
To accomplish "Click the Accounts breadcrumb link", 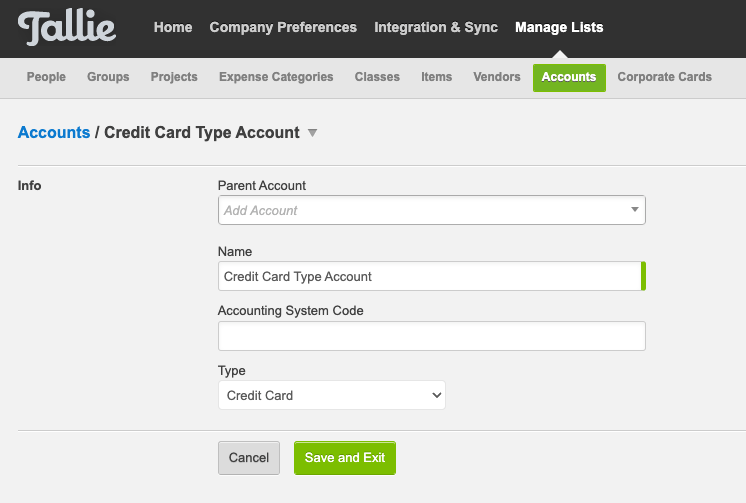I will [x=54, y=132].
